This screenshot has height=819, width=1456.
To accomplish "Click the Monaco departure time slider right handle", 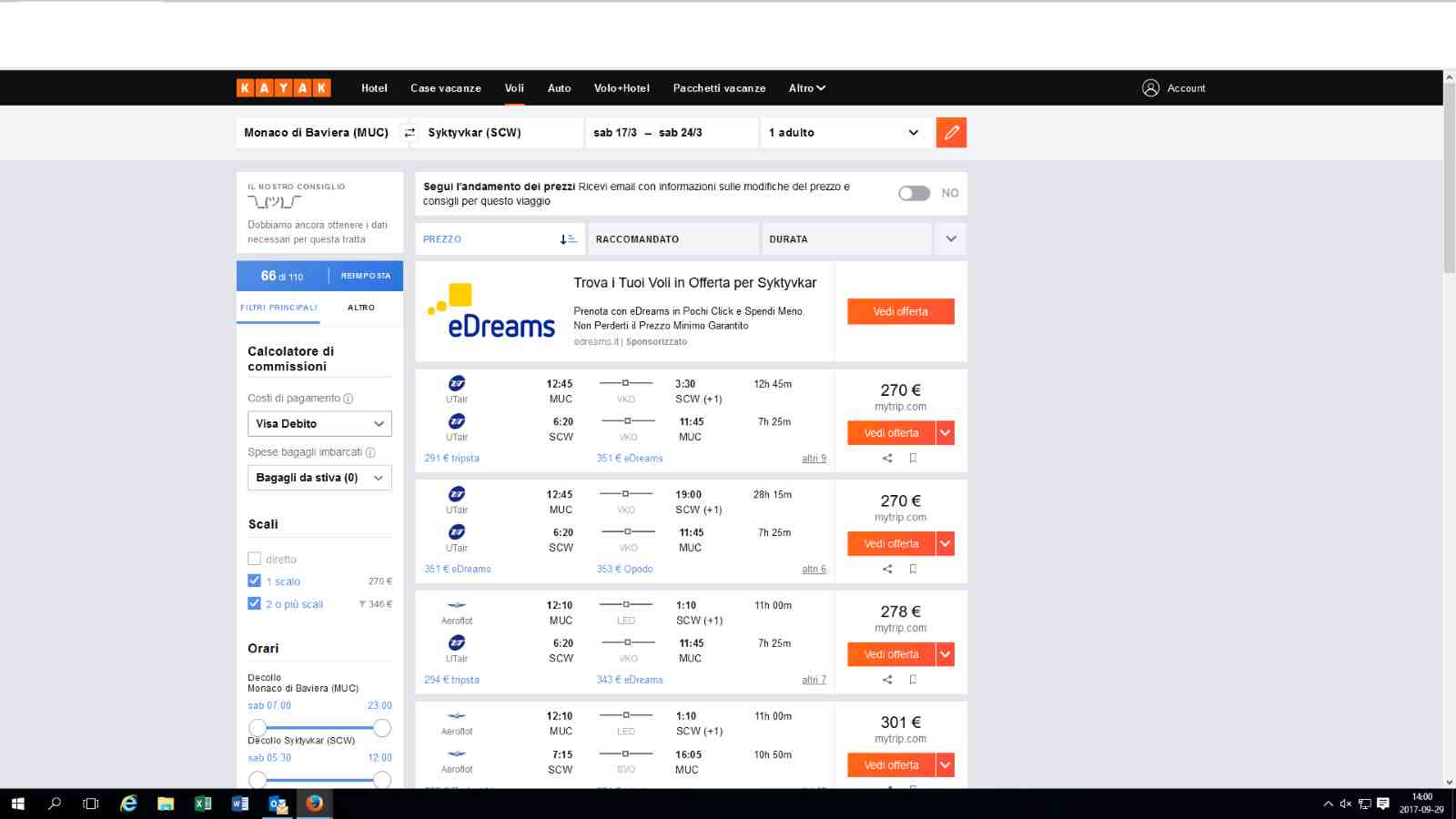I will (382, 728).
